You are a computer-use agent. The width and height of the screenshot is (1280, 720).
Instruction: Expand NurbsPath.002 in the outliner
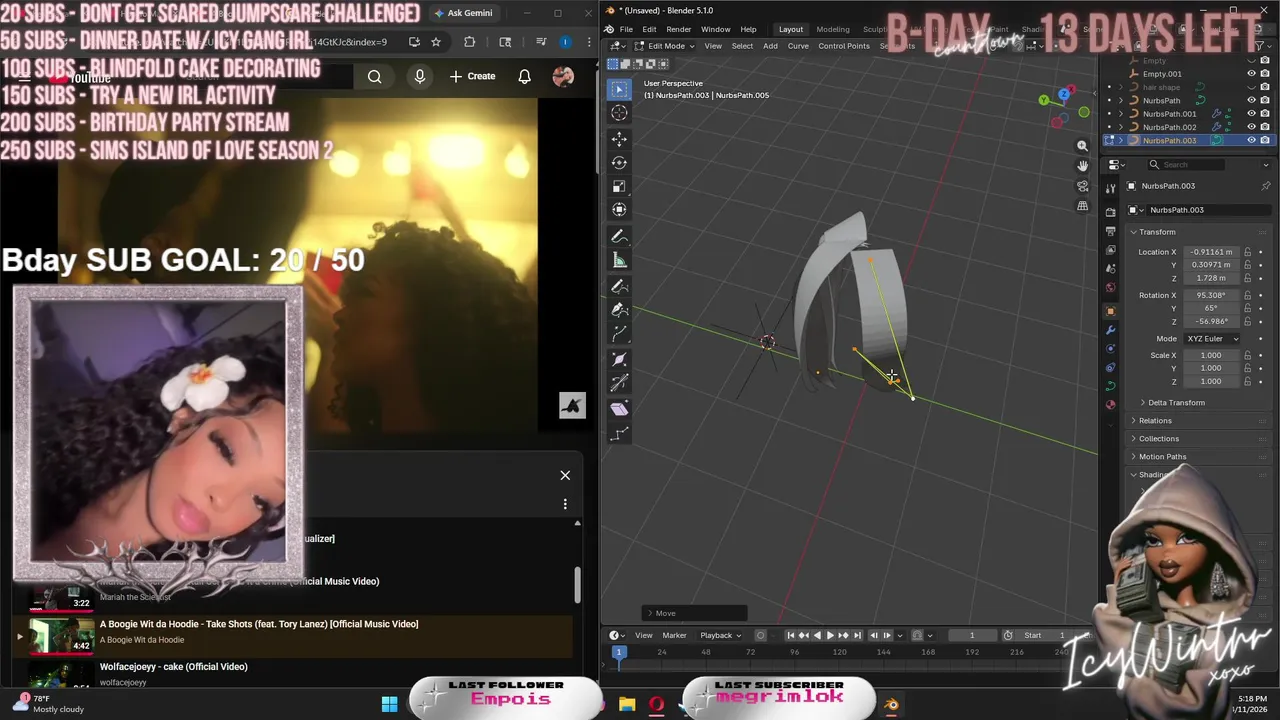1121,127
